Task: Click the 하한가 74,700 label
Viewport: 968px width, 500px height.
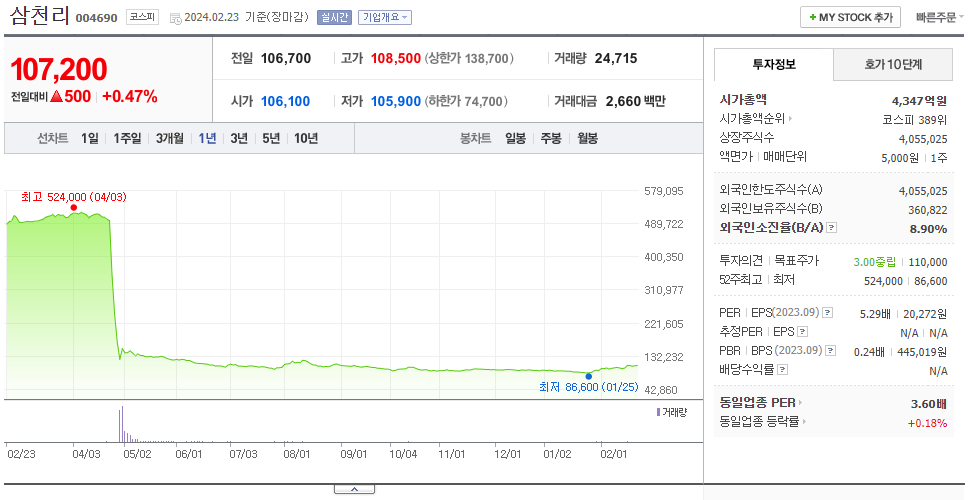Action: pos(466,101)
